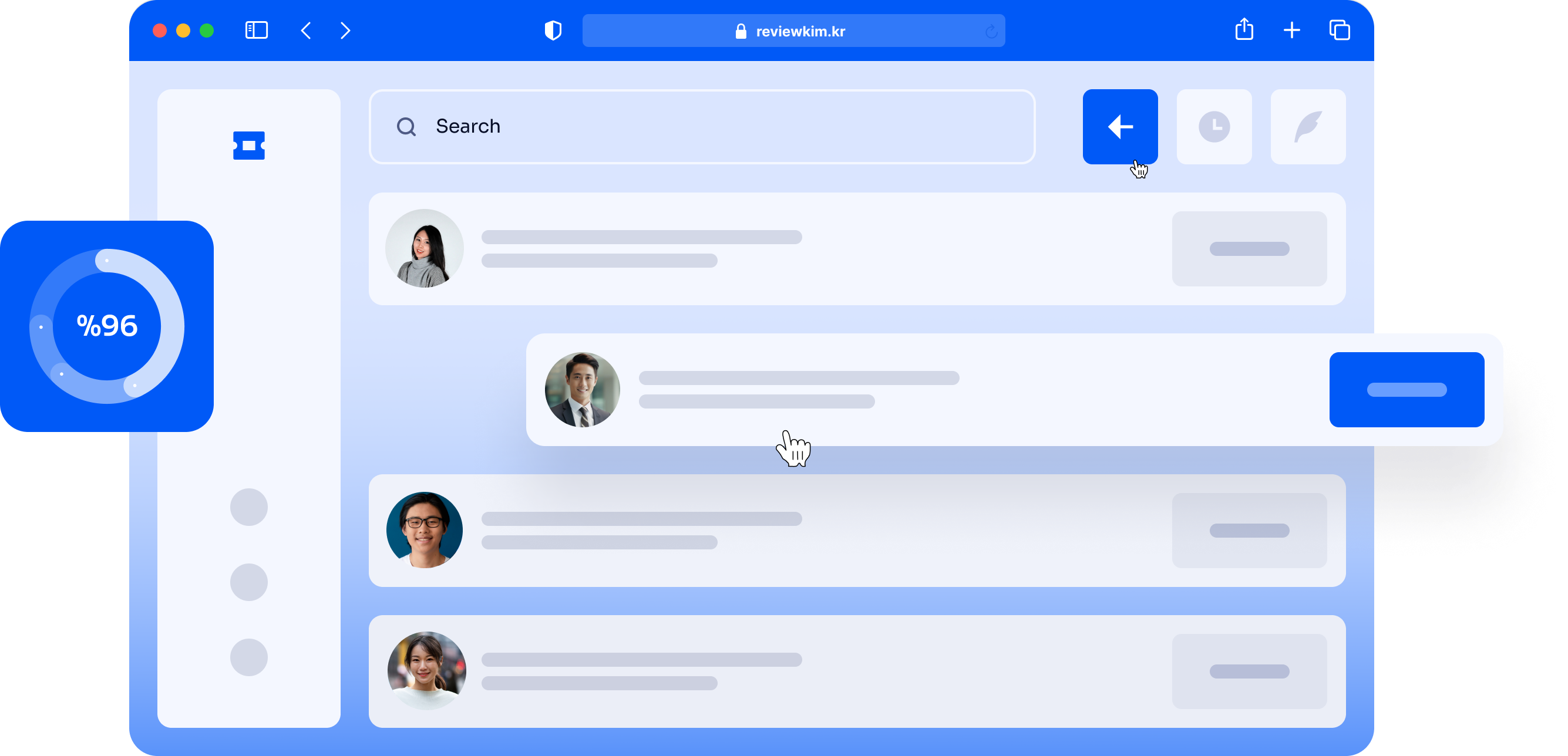Click the privacy shield icon
This screenshot has height=756, width=1568.
(553, 31)
